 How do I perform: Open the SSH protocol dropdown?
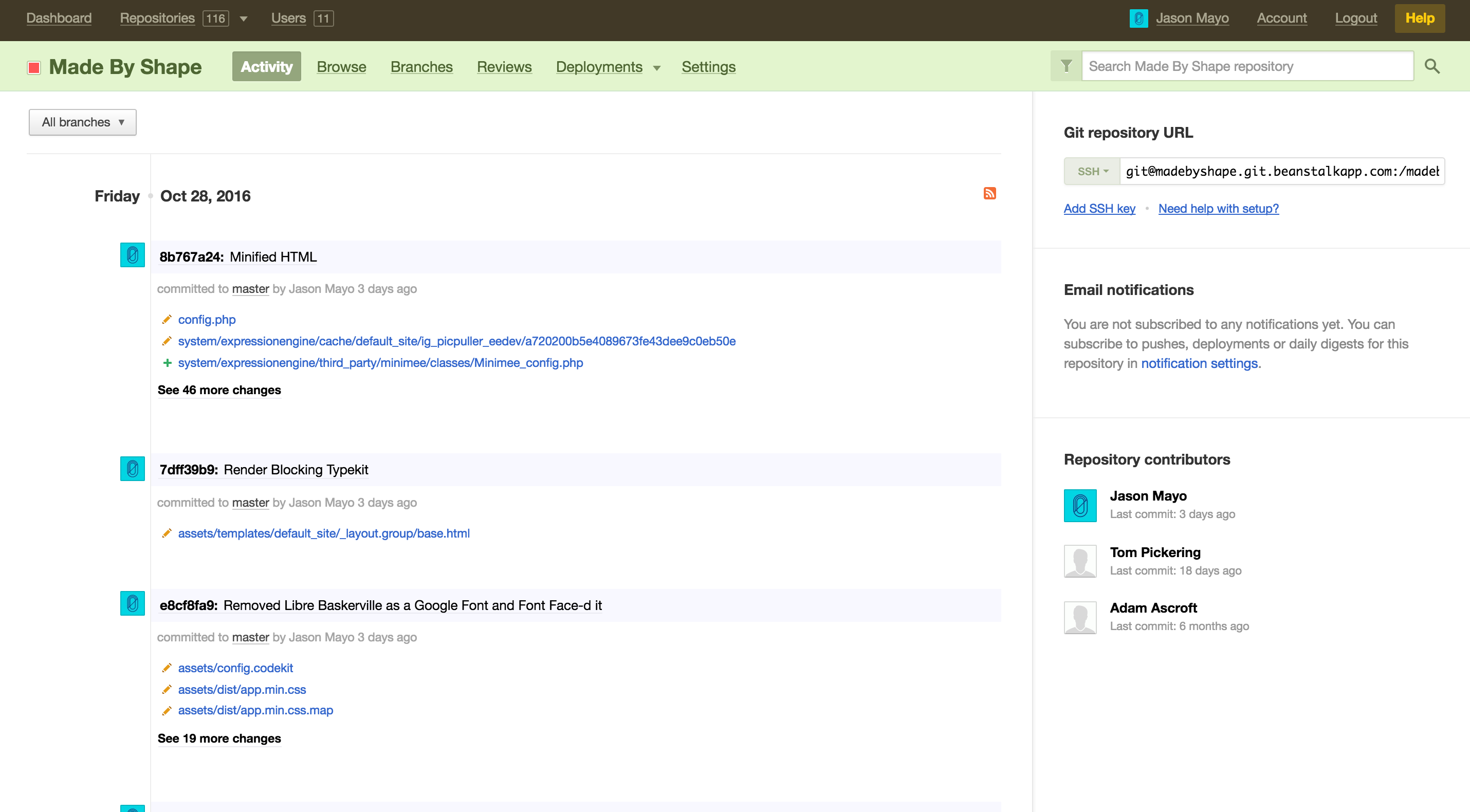pyautogui.click(x=1092, y=171)
